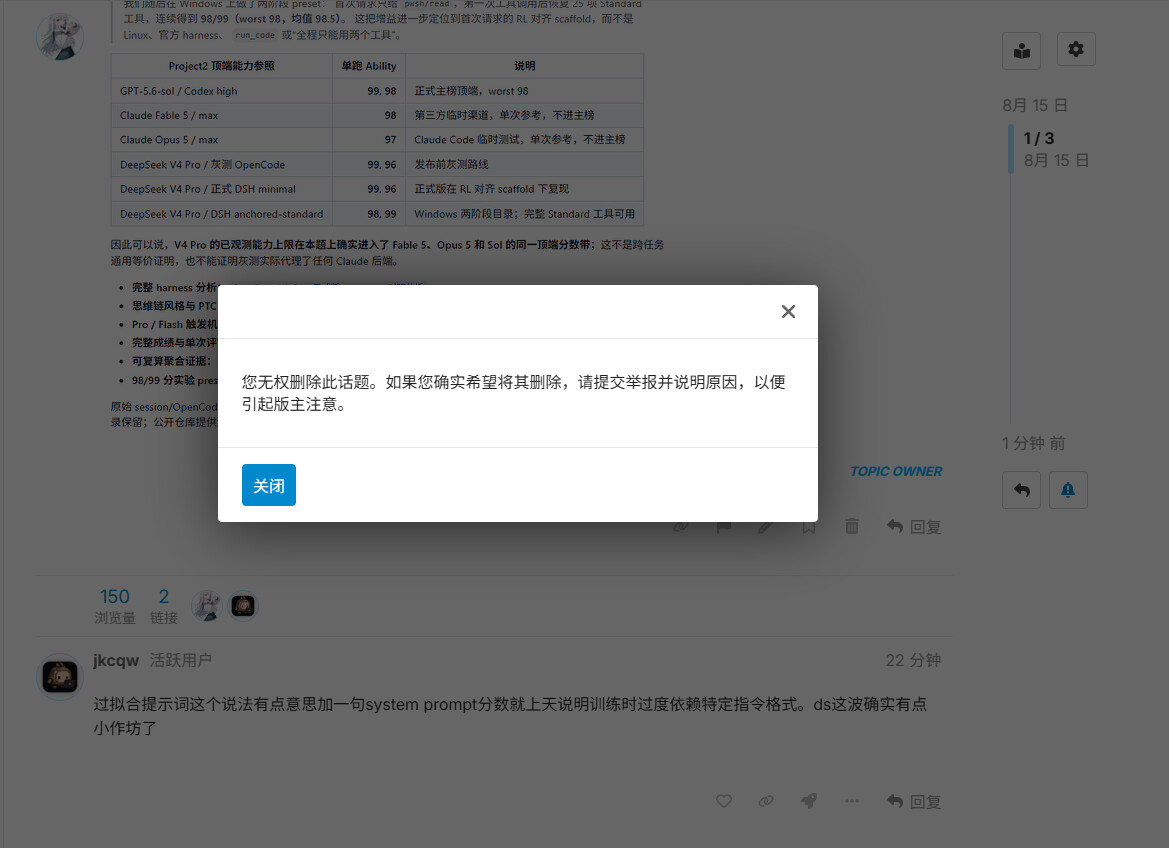Click the 发布前灰测路线 cell
The image size is (1169, 848).
[x=524, y=164]
